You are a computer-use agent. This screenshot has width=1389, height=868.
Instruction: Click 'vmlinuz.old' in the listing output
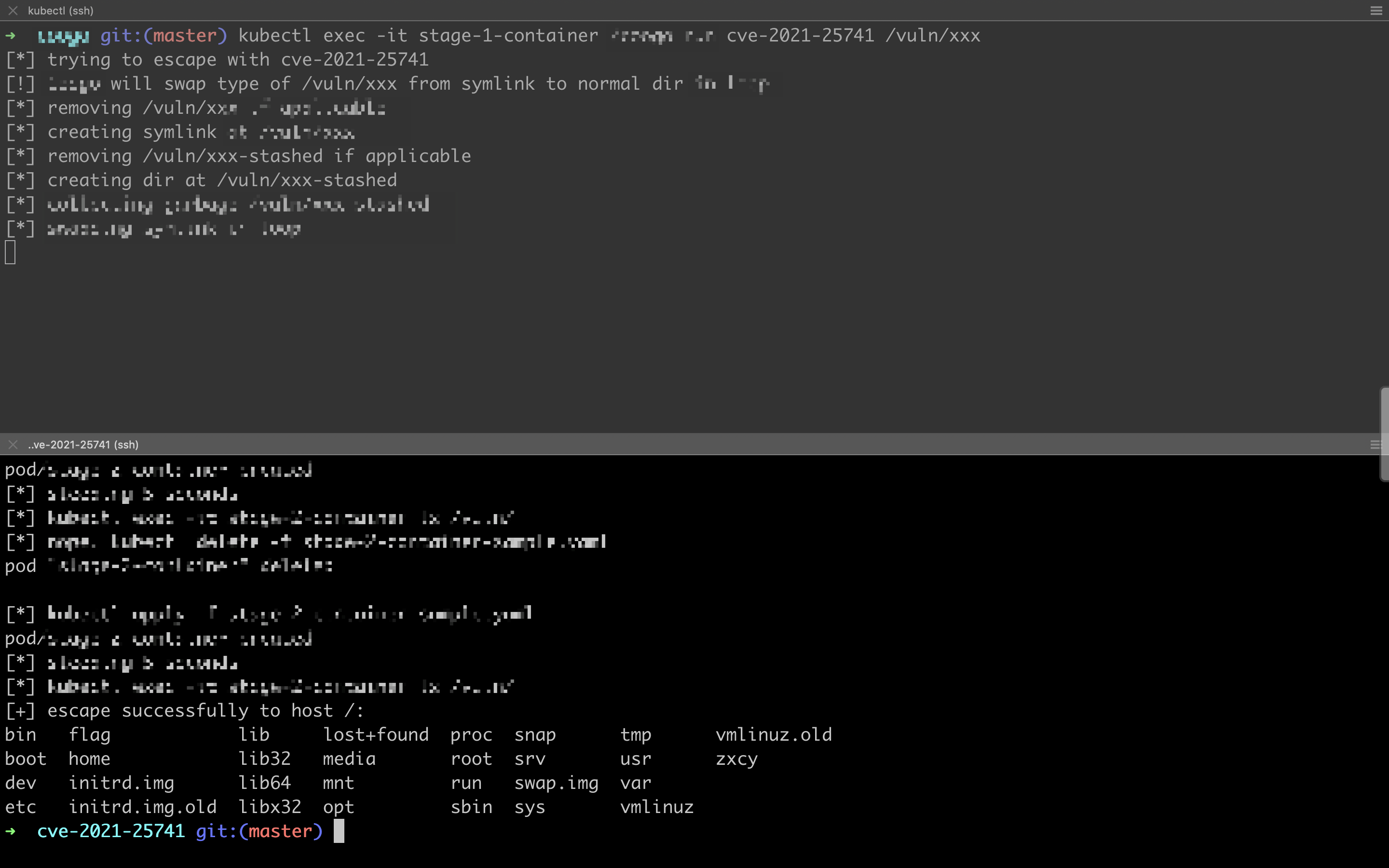click(773, 735)
